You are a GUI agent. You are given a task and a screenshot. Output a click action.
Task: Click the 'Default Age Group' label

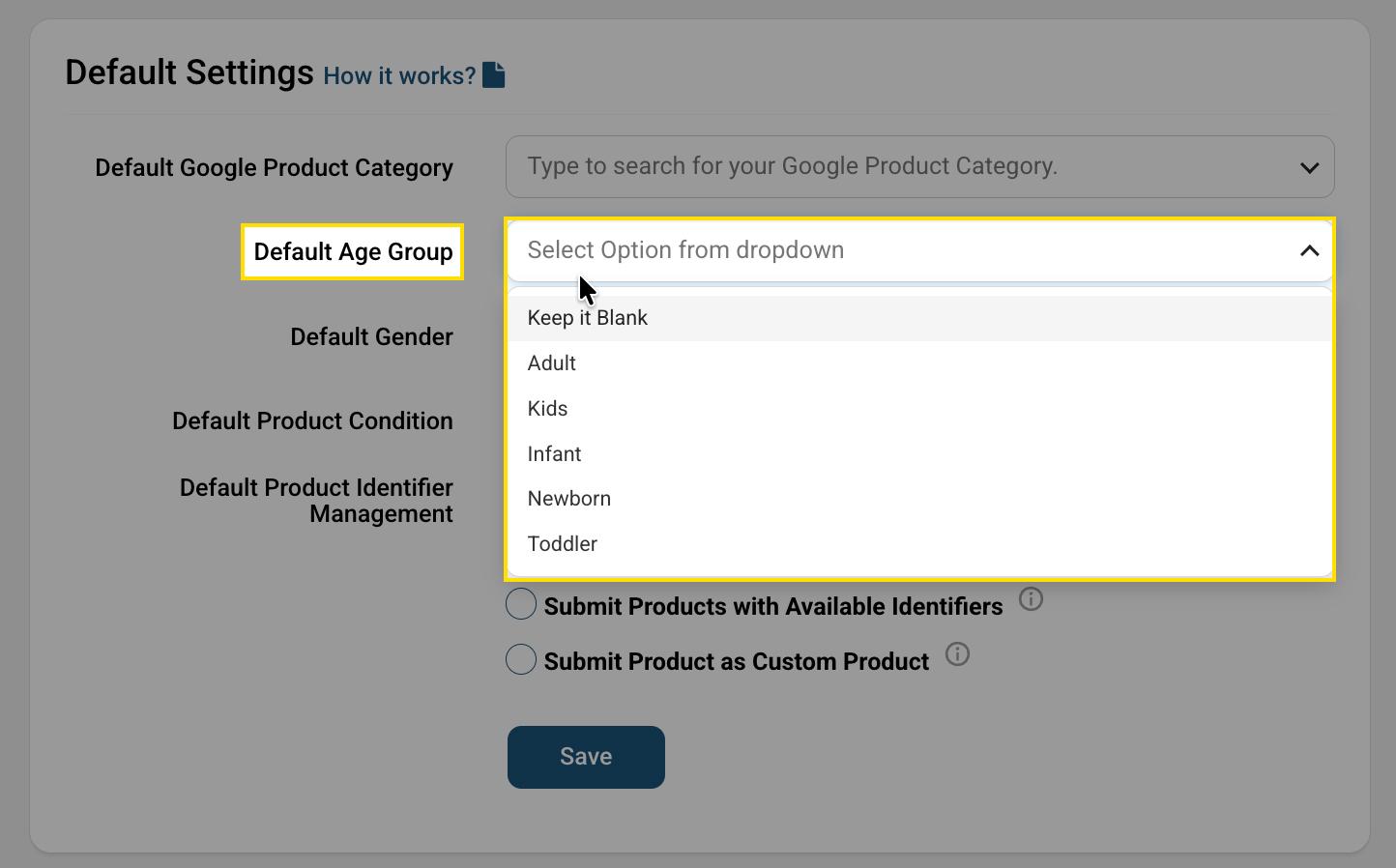[353, 252]
